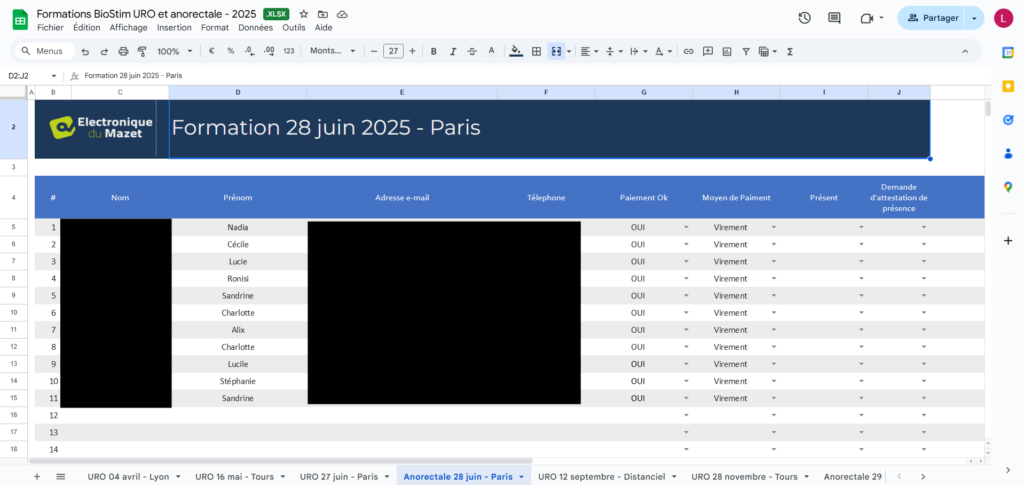Image resolution: width=1024 pixels, height=485 pixels.
Task: Switch to URO 16 mai - Tours tab
Action: [237, 476]
